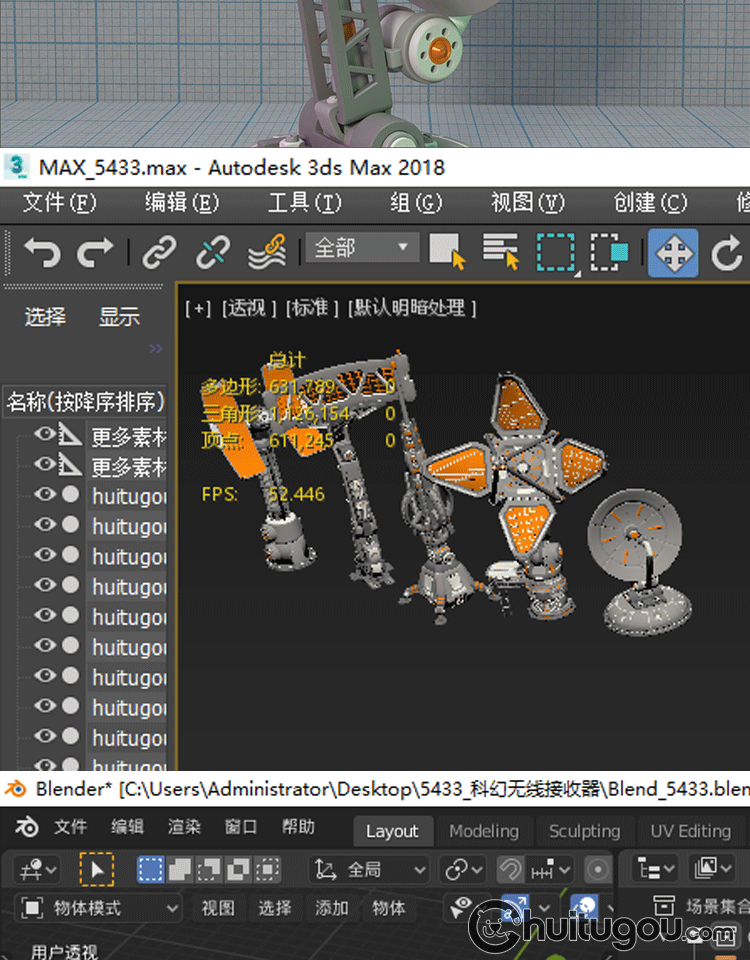
Task: Open Blender viewport 物体 menu
Action: click(x=389, y=907)
